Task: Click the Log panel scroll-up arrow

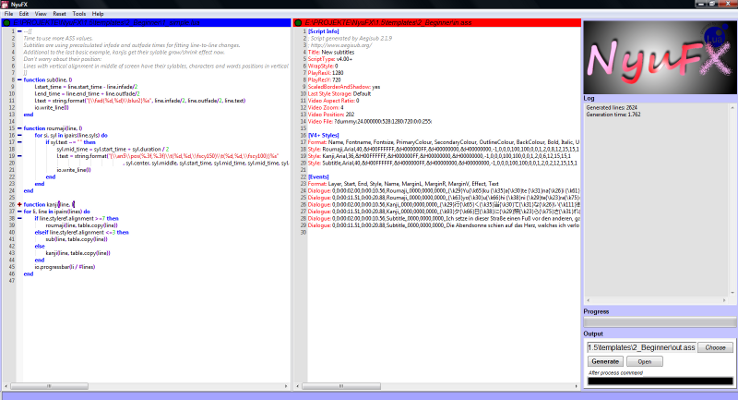Action: [x=732, y=108]
